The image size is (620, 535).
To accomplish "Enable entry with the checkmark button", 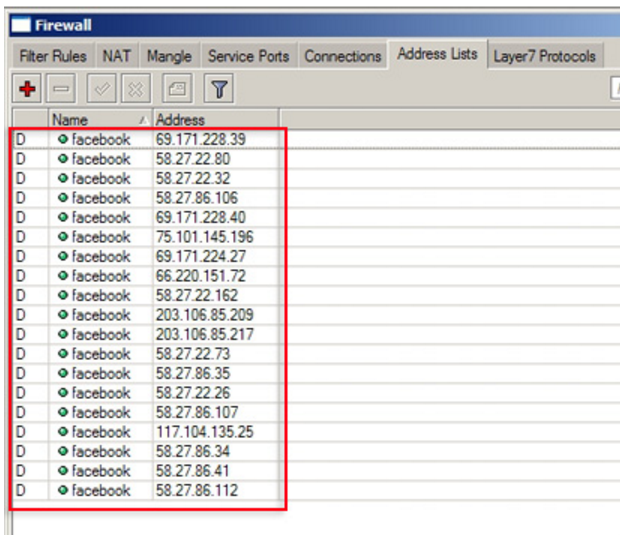I will [102, 89].
